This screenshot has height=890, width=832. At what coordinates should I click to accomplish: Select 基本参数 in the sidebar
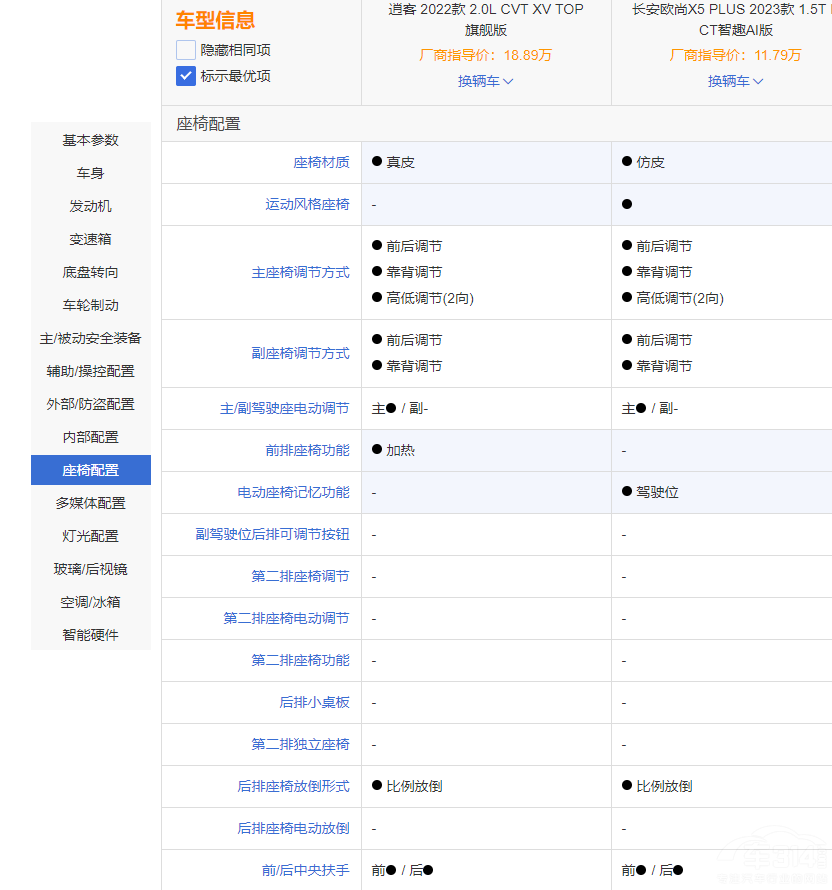tap(90, 140)
